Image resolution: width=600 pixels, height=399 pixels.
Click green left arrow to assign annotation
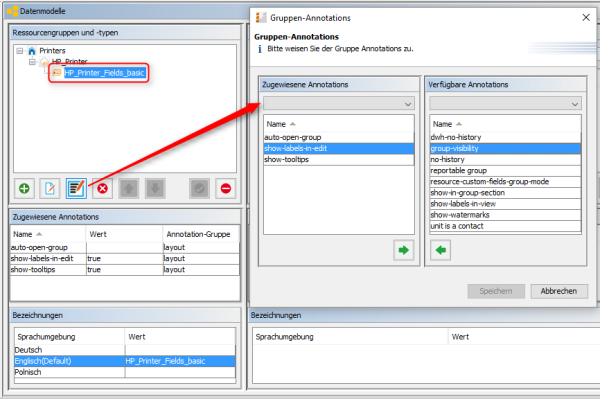pos(440,250)
